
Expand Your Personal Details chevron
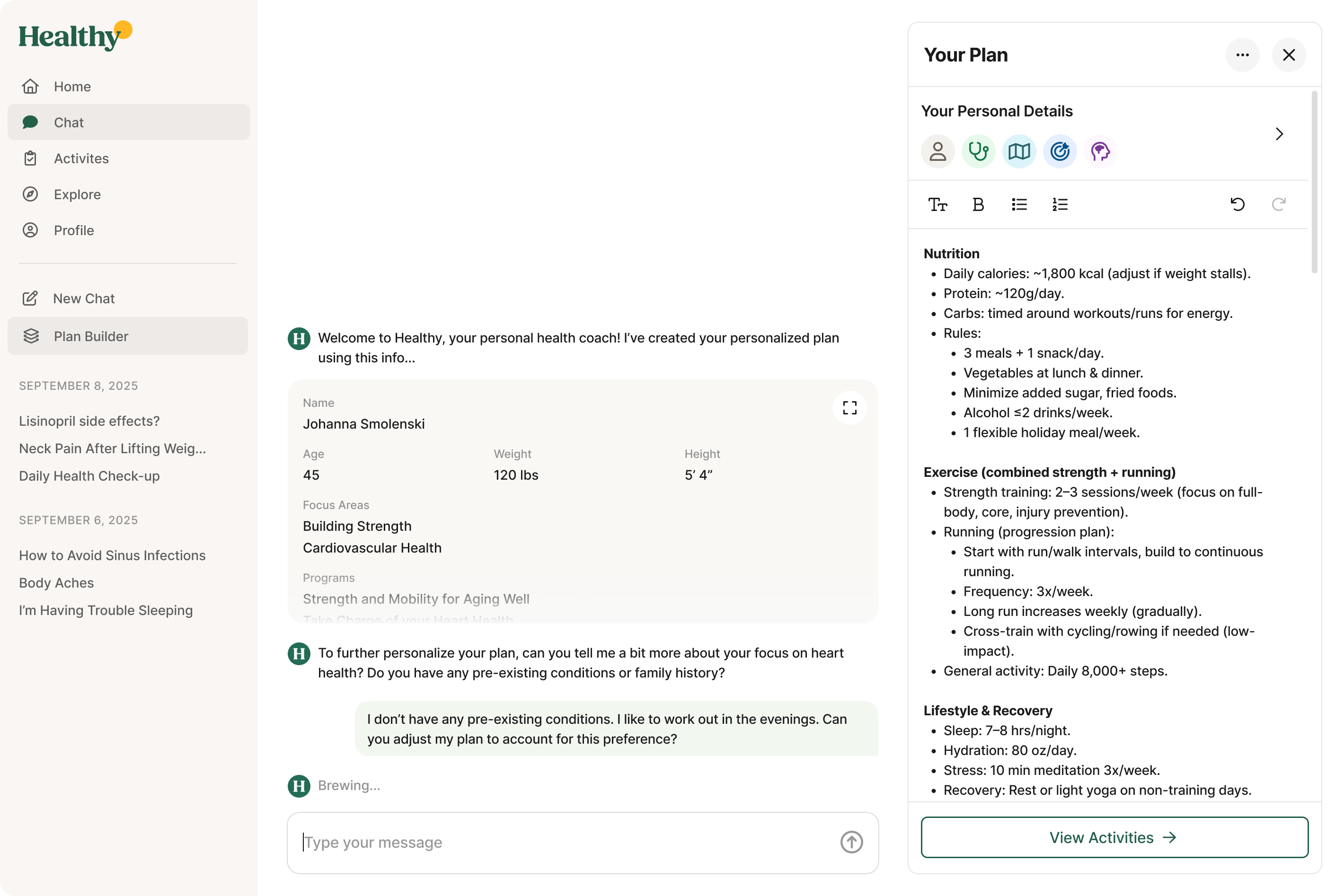pos(1279,134)
